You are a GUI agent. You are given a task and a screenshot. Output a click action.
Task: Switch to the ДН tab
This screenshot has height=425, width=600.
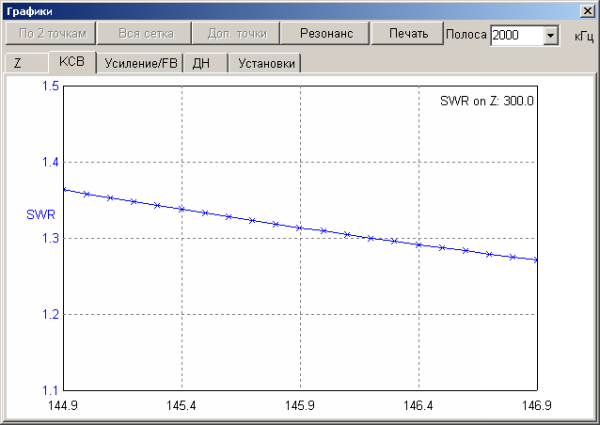[203, 63]
